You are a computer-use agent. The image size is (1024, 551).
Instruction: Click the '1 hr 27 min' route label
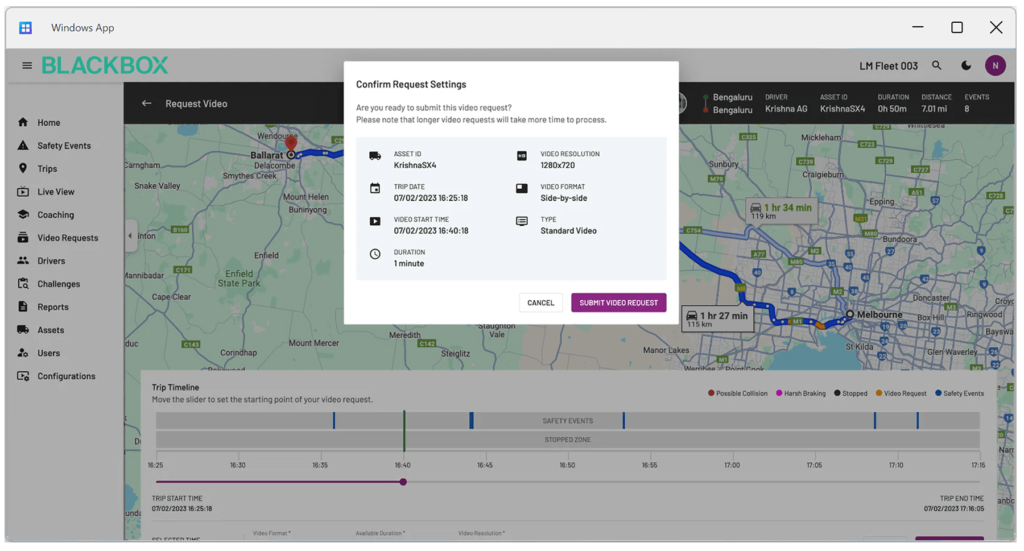[x=718, y=319]
